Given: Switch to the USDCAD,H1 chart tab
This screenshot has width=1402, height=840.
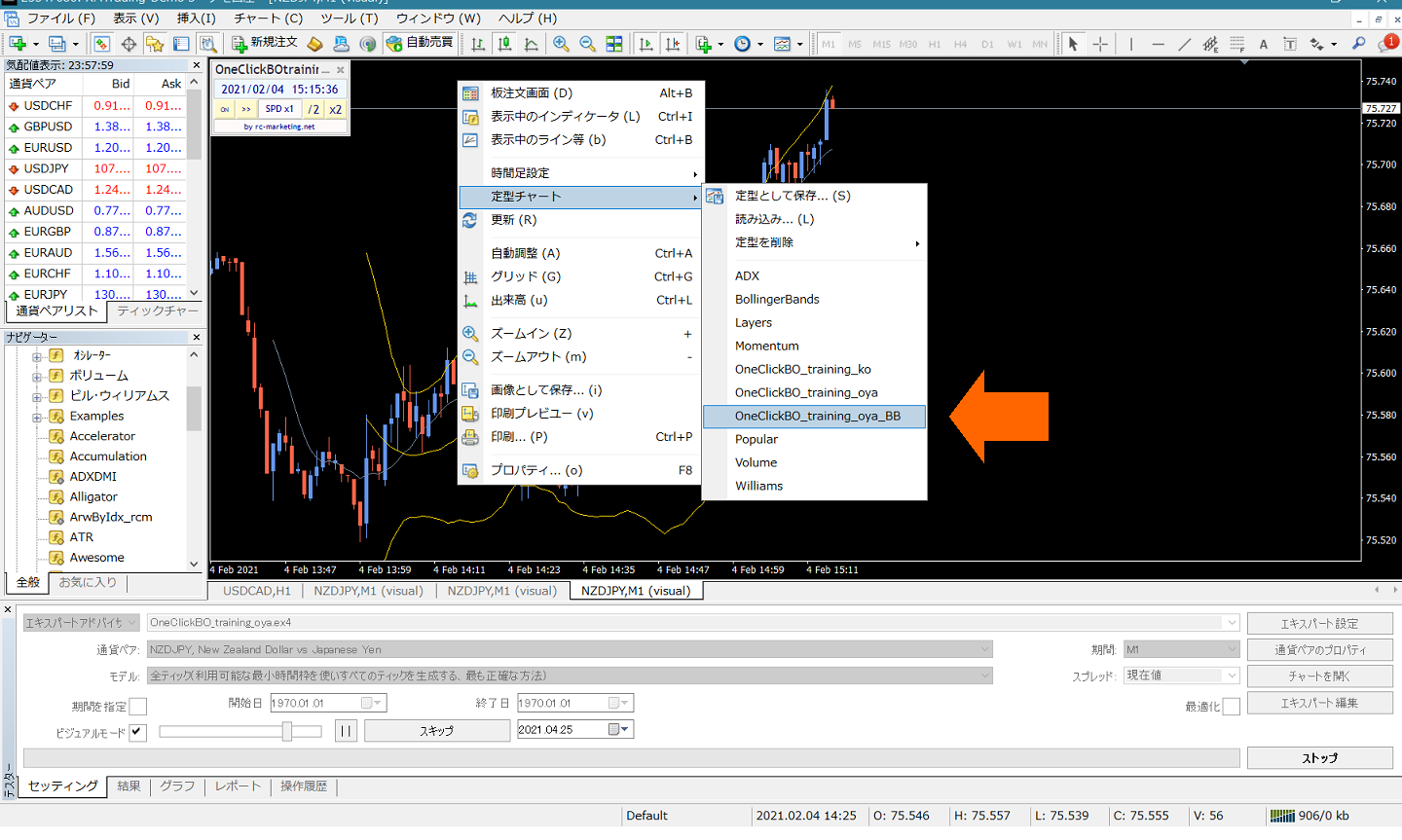Looking at the screenshot, I should tap(257, 591).
